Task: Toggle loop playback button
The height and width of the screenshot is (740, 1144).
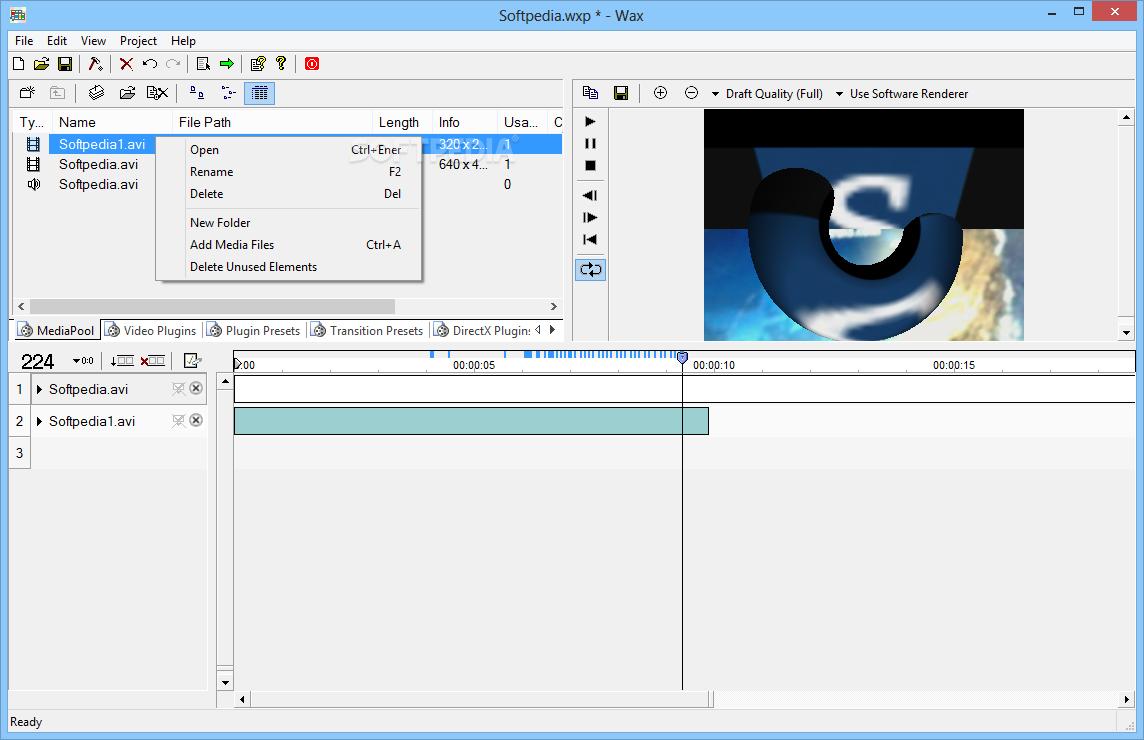Action: 590,269
